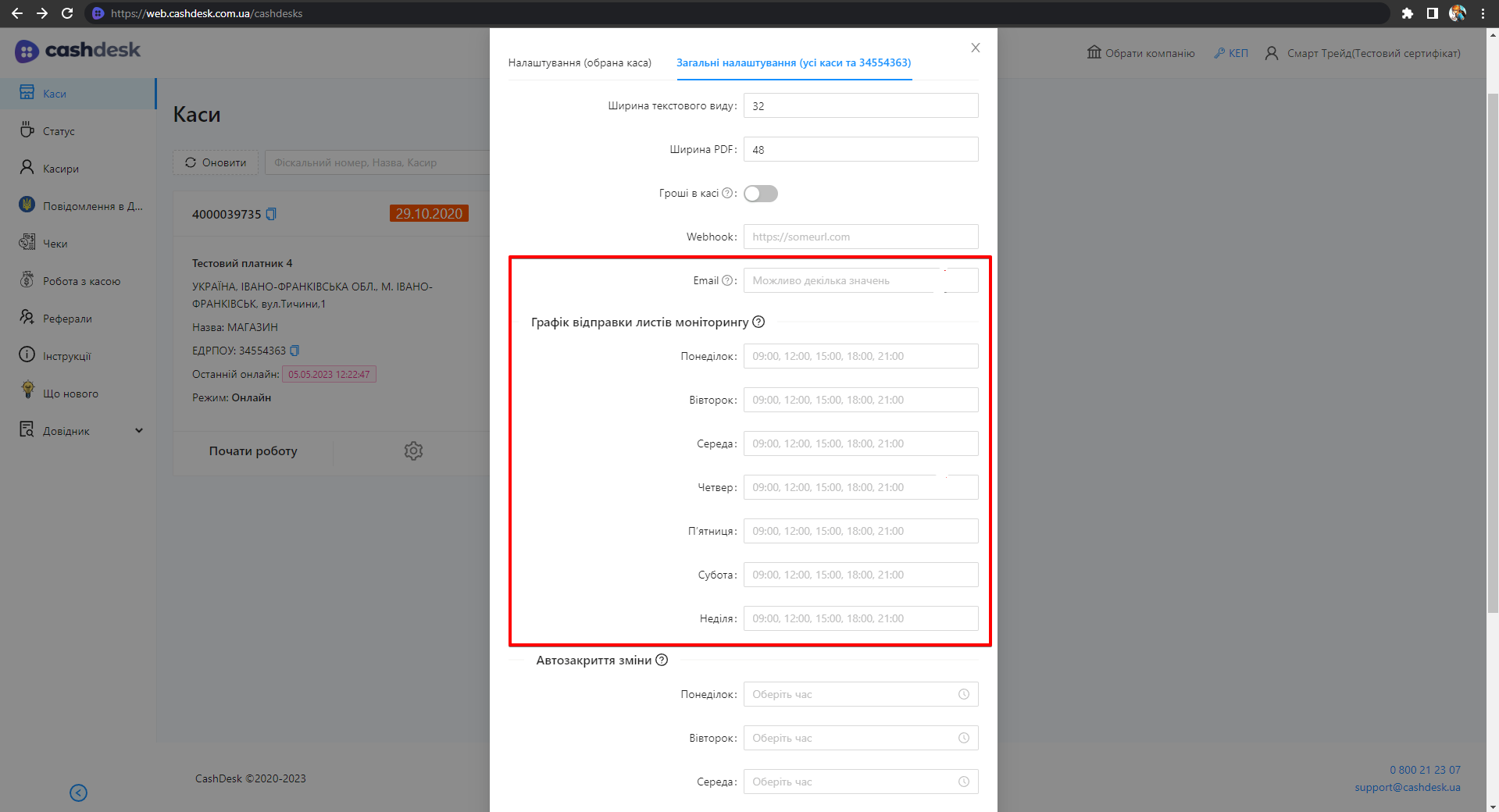Open Понеділок auto-close time picker
This screenshot has width=1499, height=812.
860,694
